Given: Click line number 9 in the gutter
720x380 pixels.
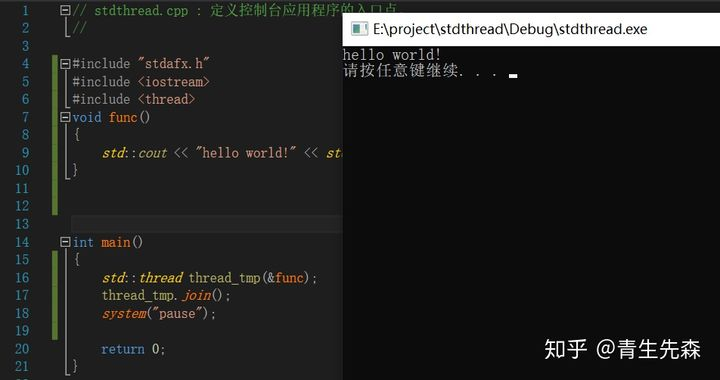Looking at the screenshot, I should pos(25,153).
